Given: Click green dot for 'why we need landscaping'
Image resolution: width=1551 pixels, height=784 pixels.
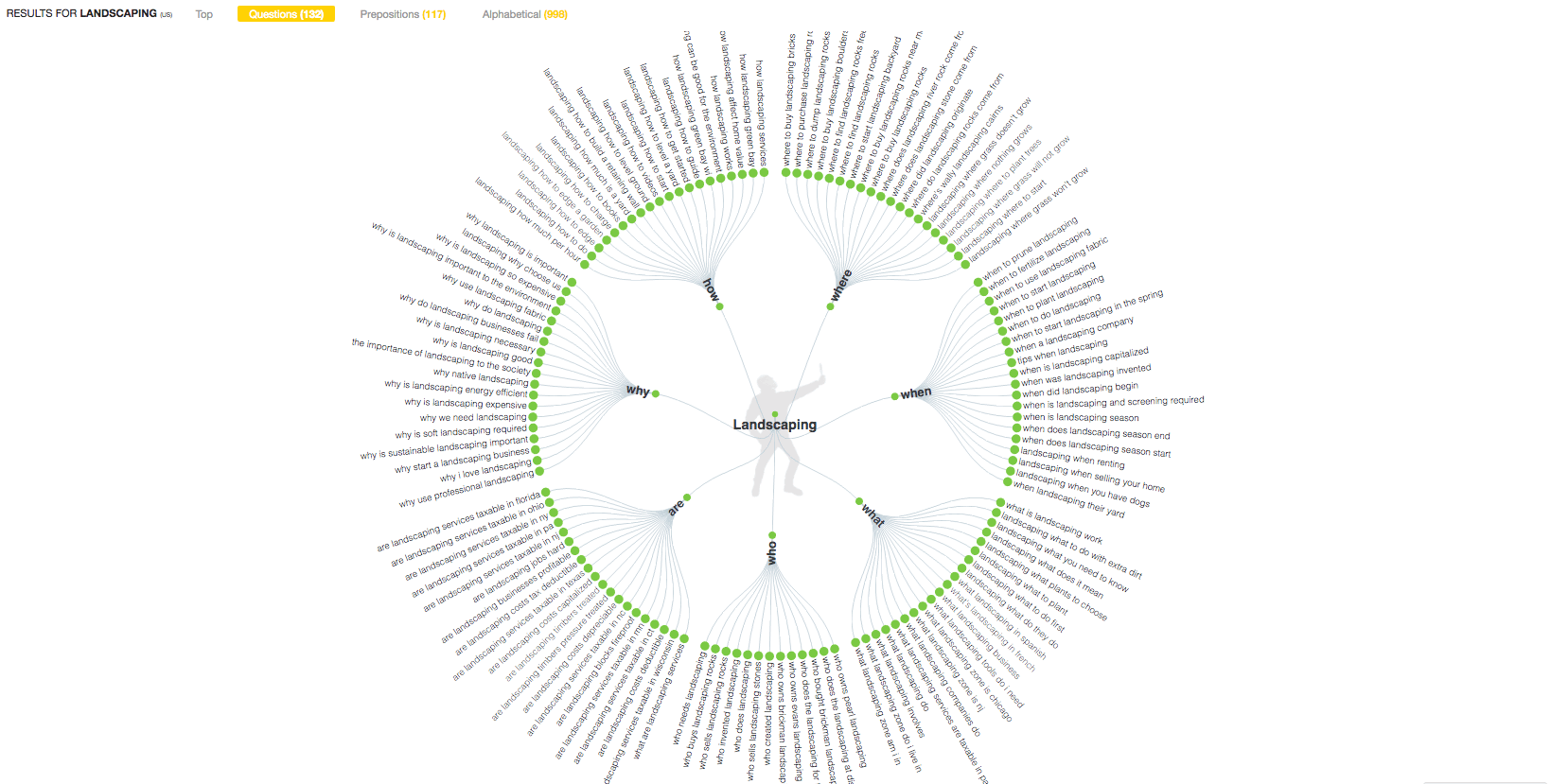Looking at the screenshot, I should [534, 417].
